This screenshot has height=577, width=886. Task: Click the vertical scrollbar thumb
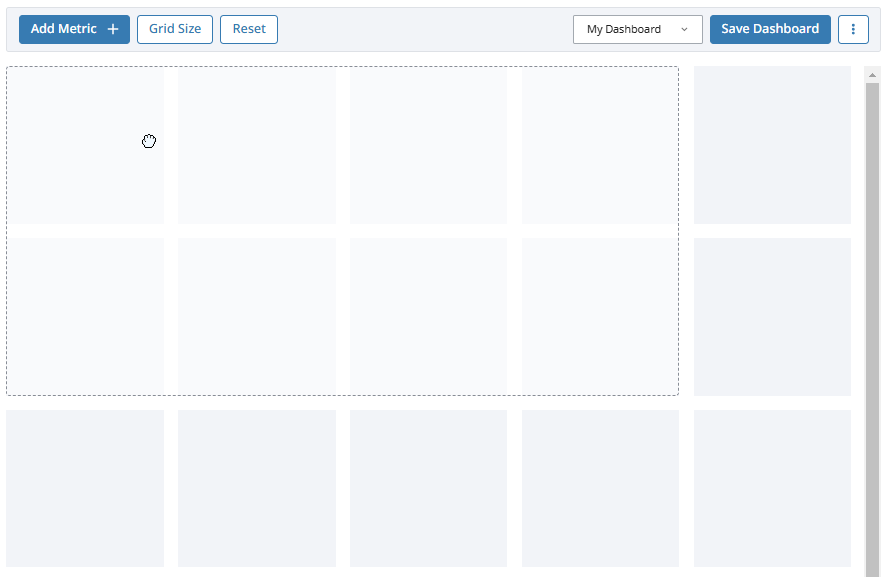pyautogui.click(x=872, y=330)
